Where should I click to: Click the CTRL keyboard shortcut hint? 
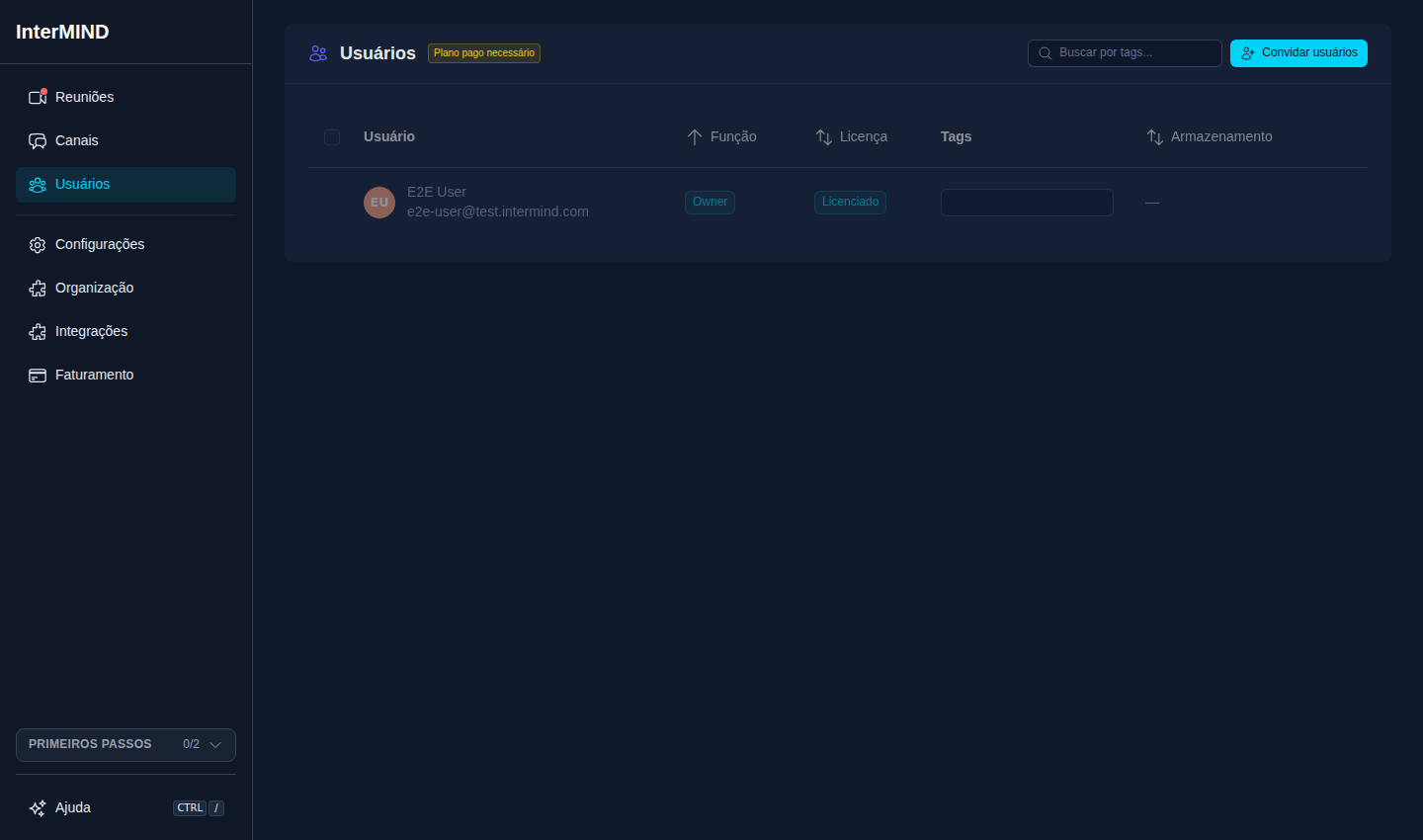tap(190, 808)
